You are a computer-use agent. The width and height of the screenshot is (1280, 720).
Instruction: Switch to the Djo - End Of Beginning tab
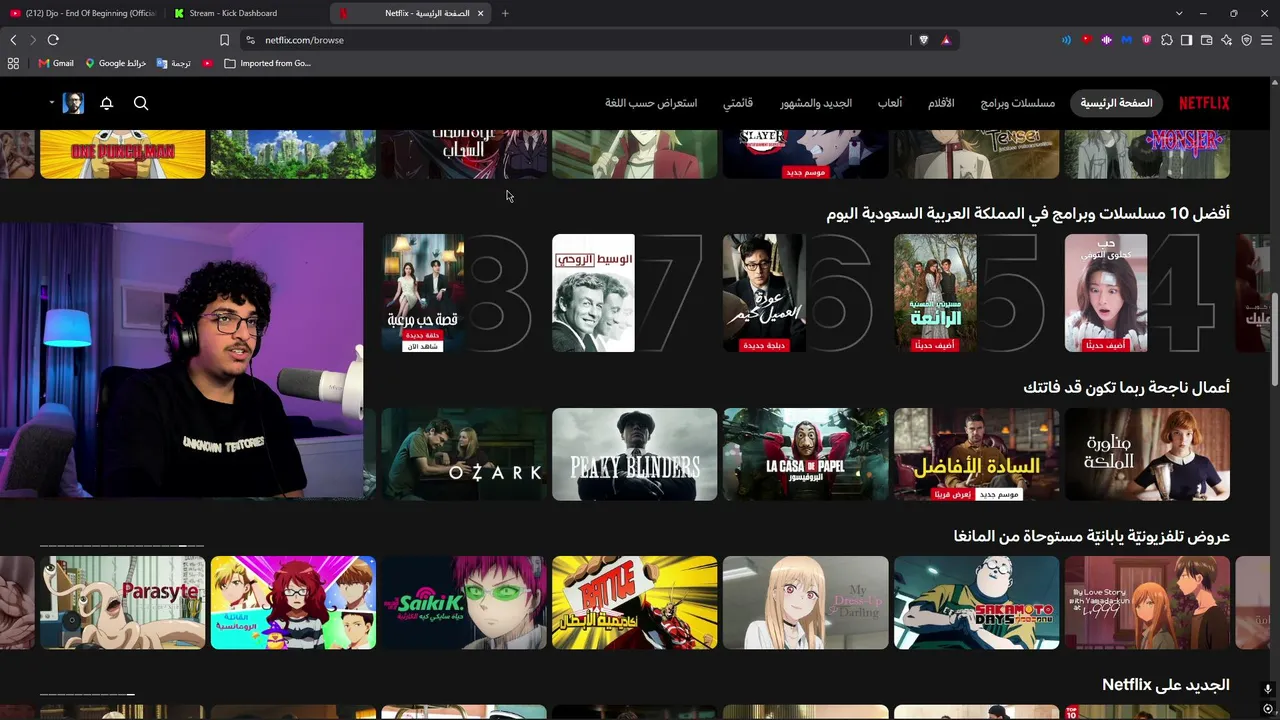point(83,13)
